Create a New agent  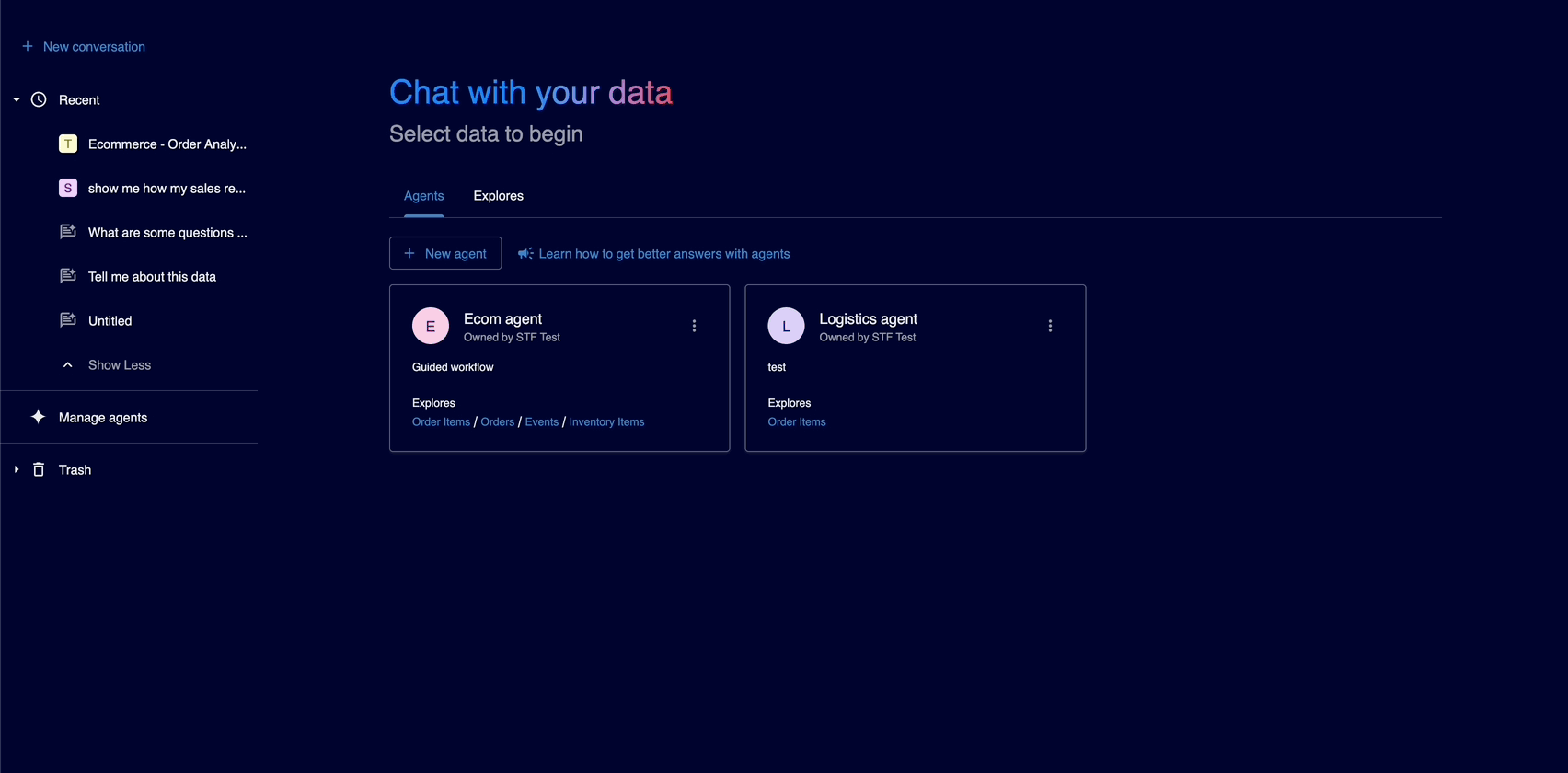(445, 253)
